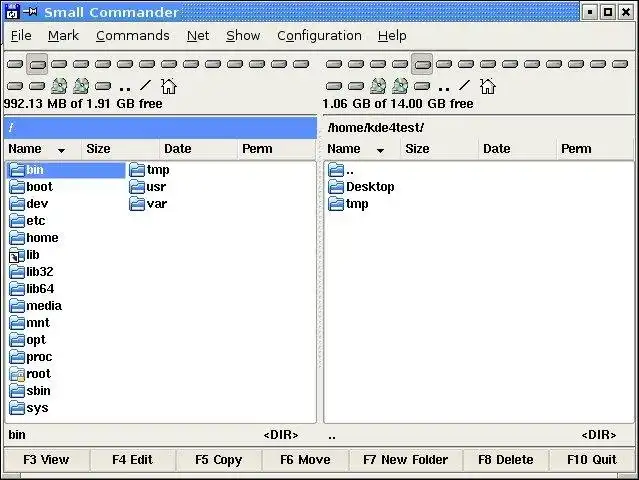
Task: Select the usr folder
Action: (x=148, y=187)
